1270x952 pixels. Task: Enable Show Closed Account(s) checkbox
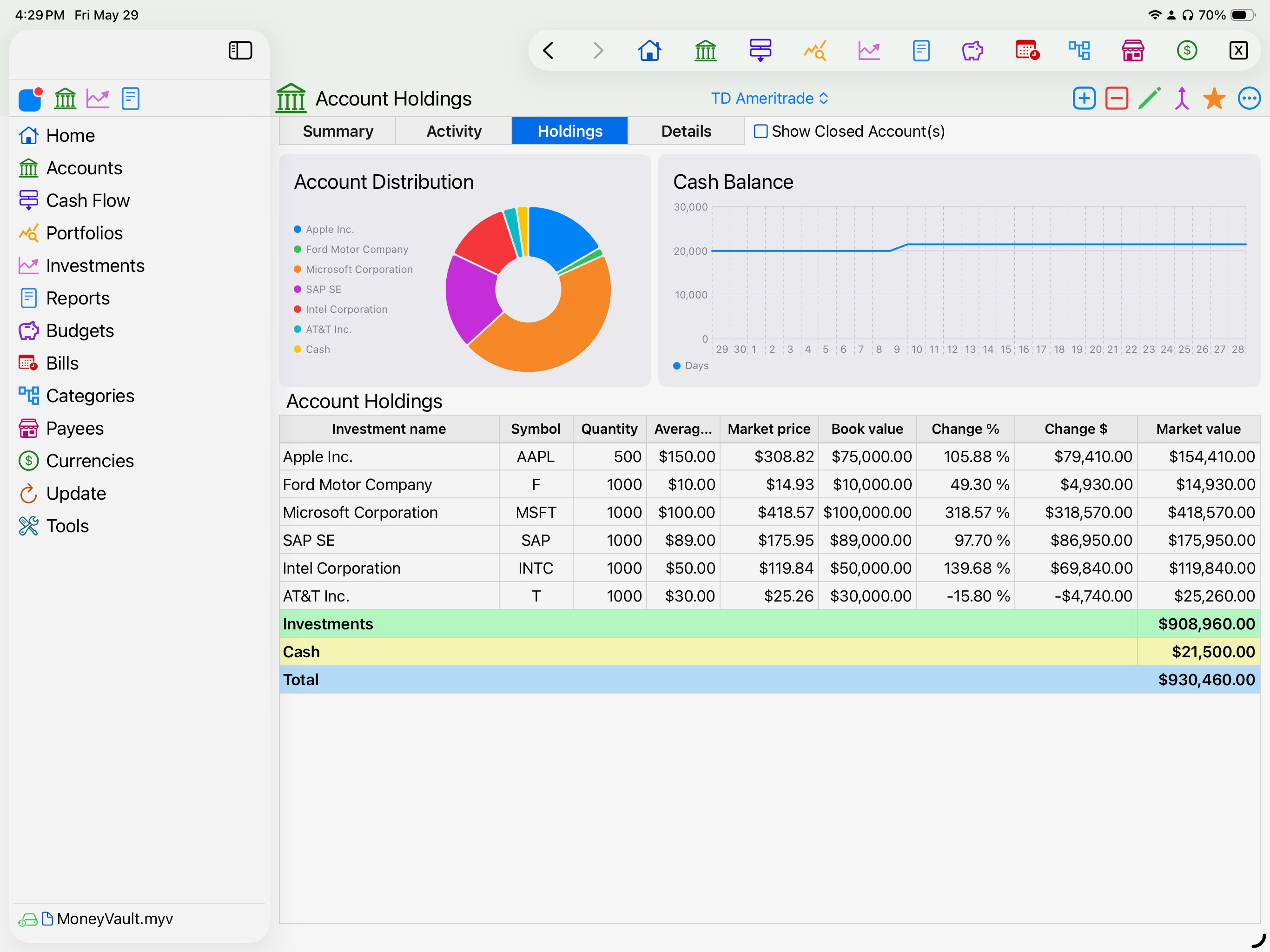pyautogui.click(x=760, y=132)
